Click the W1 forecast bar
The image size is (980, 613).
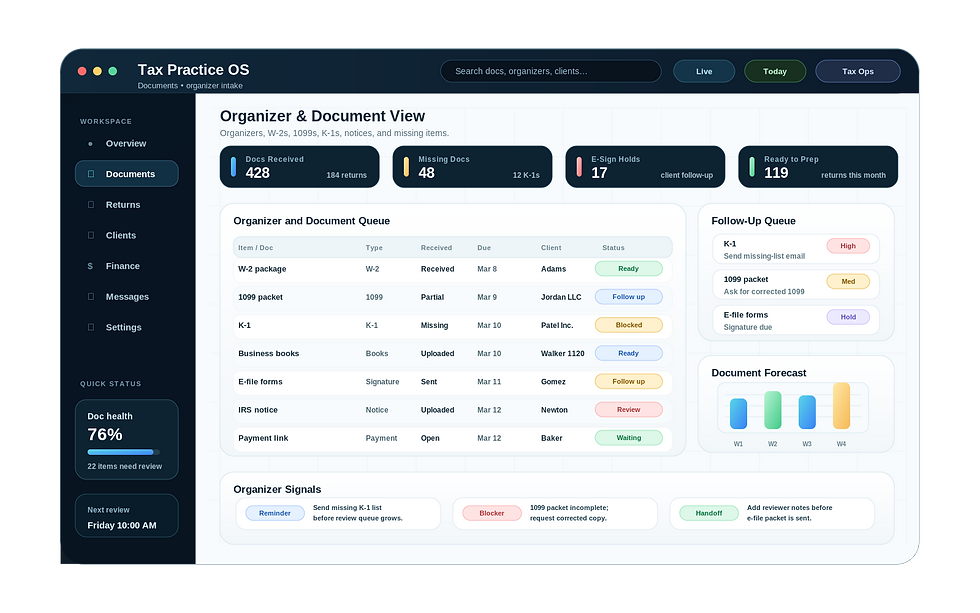[x=738, y=414]
